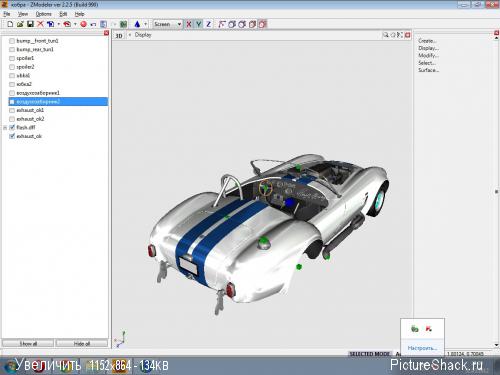
Task: Click the Hide all button
Action: pos(82,343)
